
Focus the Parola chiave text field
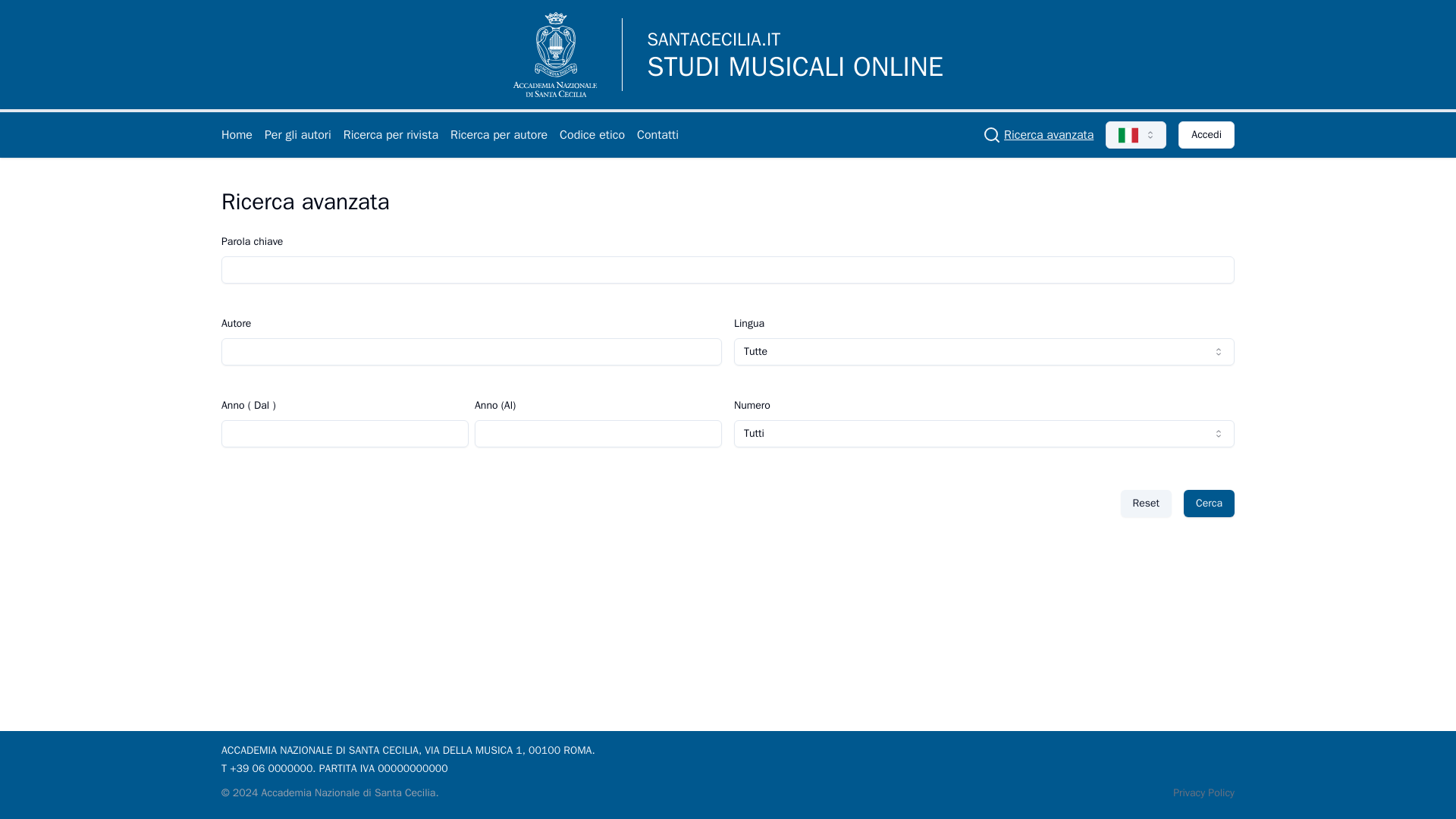coord(727,270)
